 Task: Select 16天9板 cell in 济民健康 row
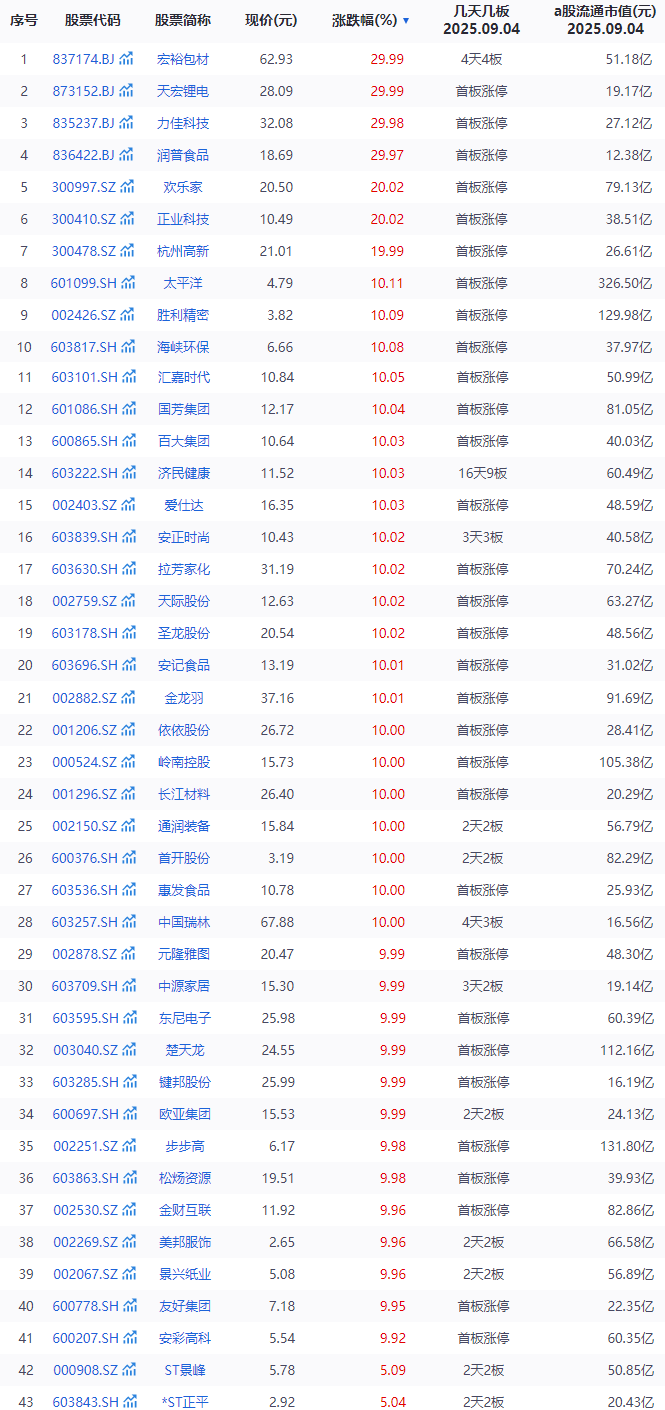pyautogui.click(x=482, y=473)
